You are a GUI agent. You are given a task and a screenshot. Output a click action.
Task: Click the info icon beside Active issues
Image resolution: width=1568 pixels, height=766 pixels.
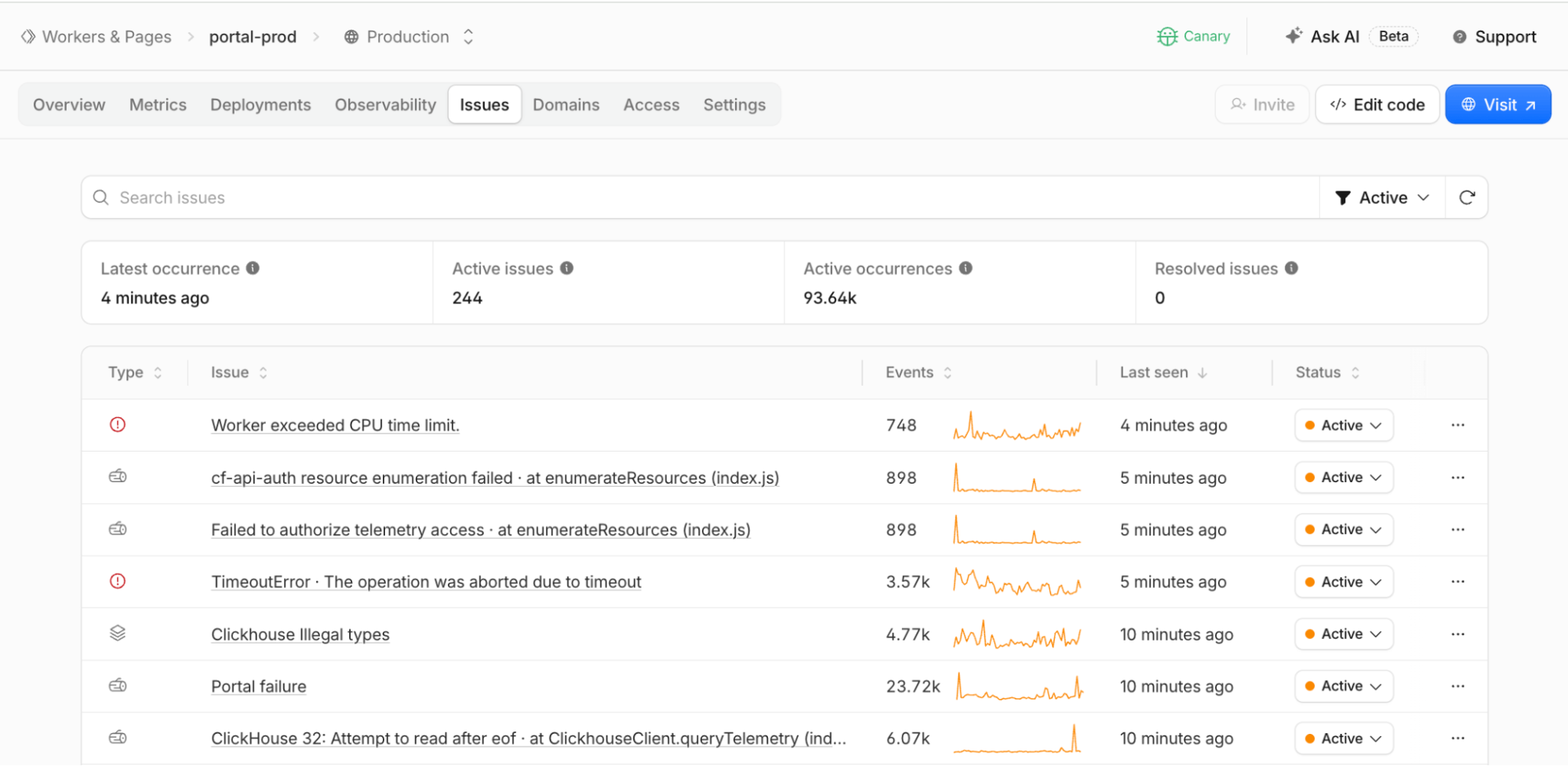point(566,268)
